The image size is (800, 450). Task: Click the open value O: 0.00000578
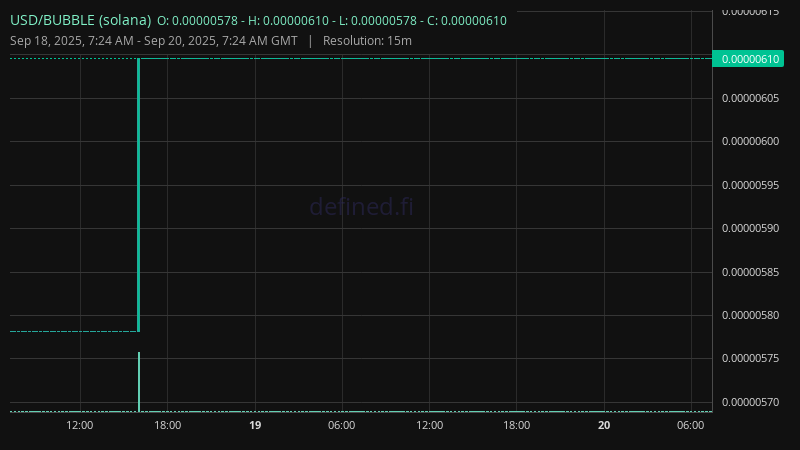[x=197, y=21]
